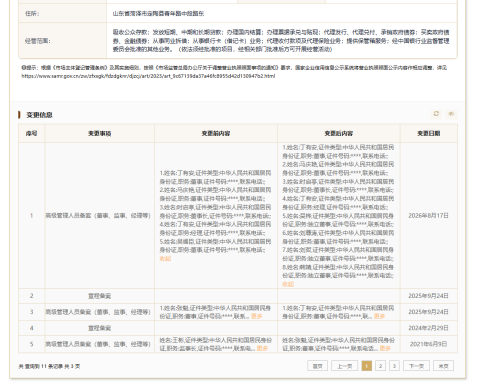Expand 更多 in row 5 变更前内容
486x385 pixels.
(x=262, y=348)
